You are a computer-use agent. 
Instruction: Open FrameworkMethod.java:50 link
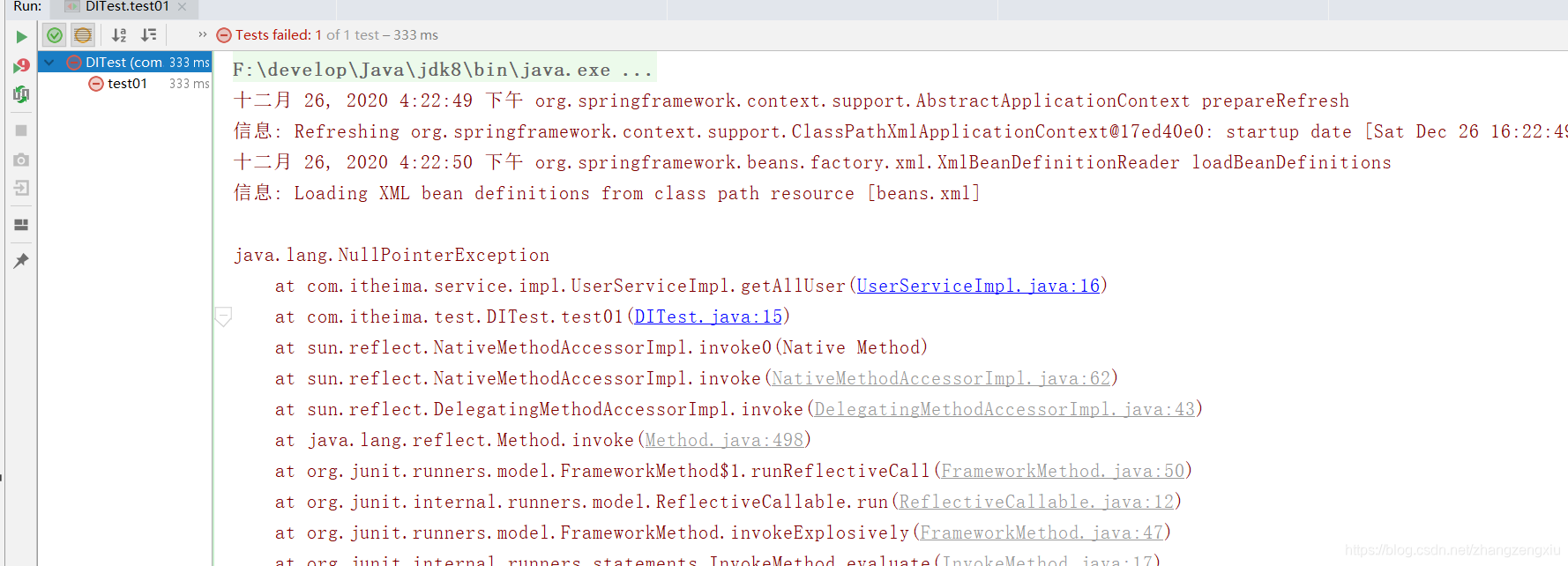point(1063,471)
